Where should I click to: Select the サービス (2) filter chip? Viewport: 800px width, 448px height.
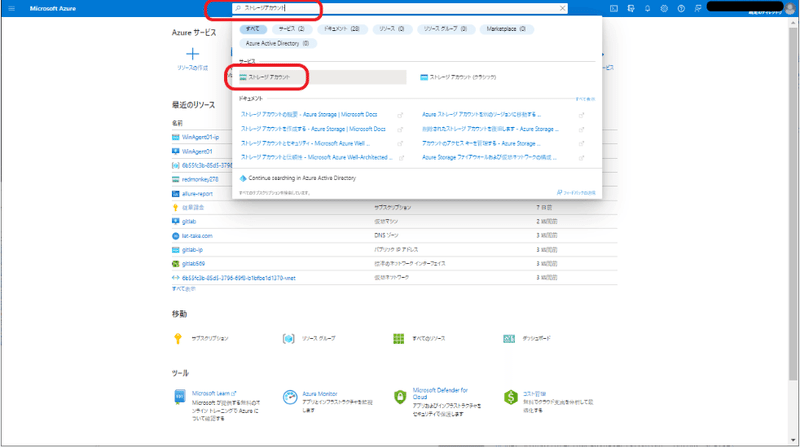click(x=291, y=29)
